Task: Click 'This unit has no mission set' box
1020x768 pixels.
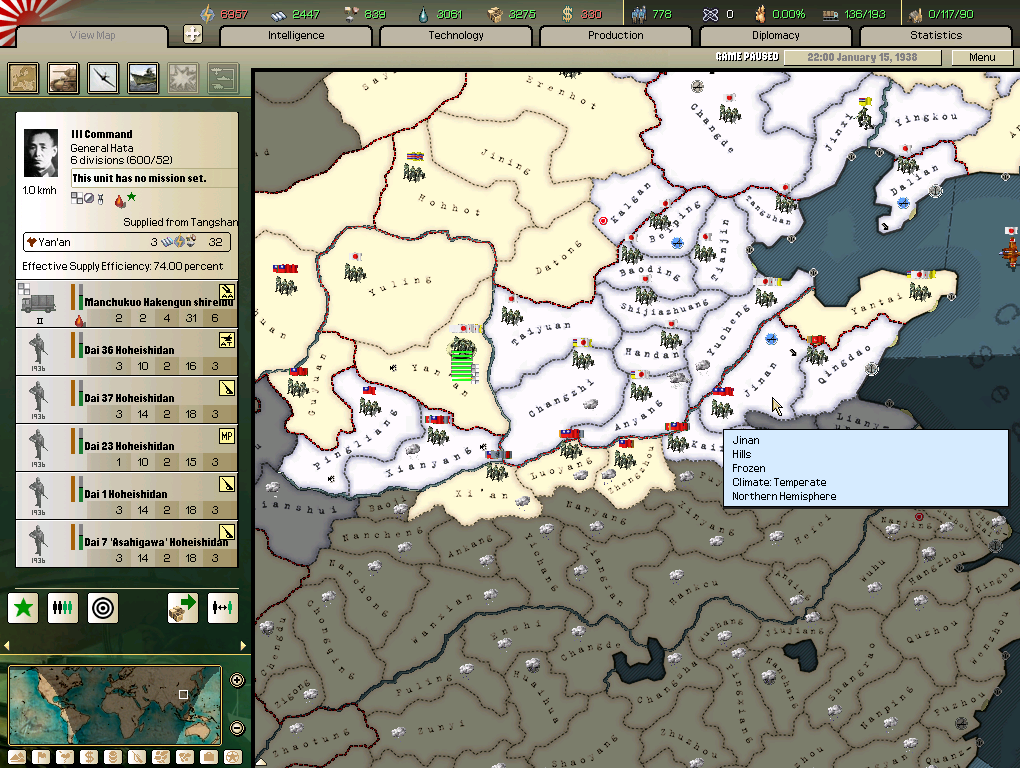Action: (x=154, y=178)
